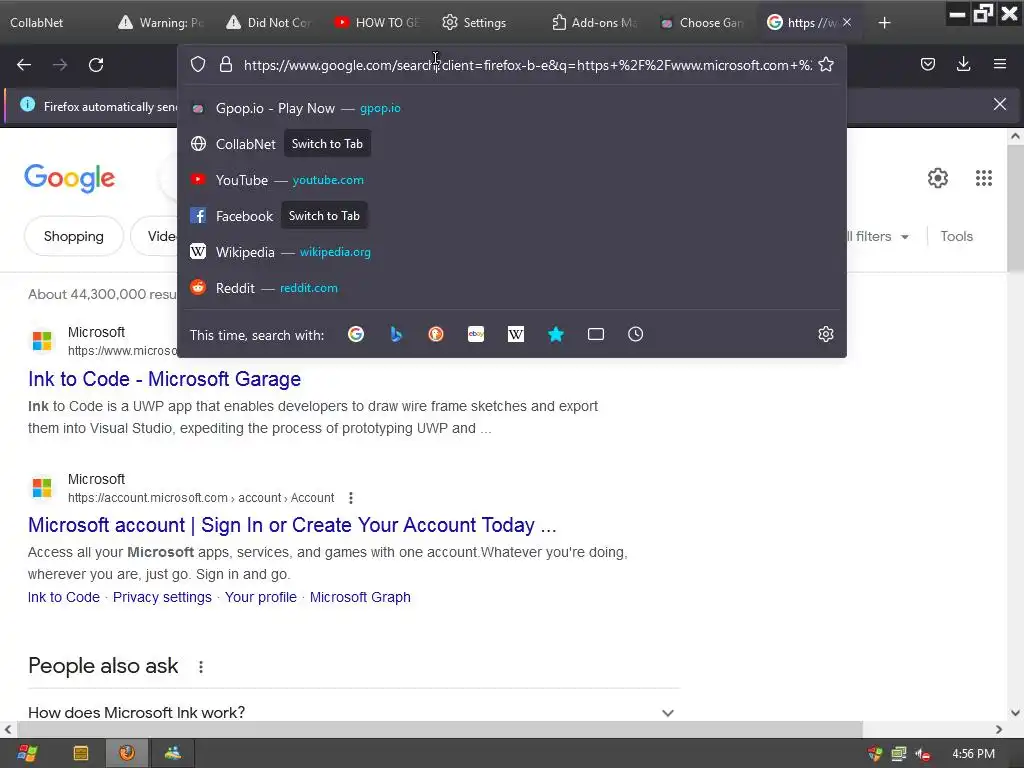Screen dimensions: 1024x768
Task: Open the file manager taskbar icon
Action: (x=81, y=754)
